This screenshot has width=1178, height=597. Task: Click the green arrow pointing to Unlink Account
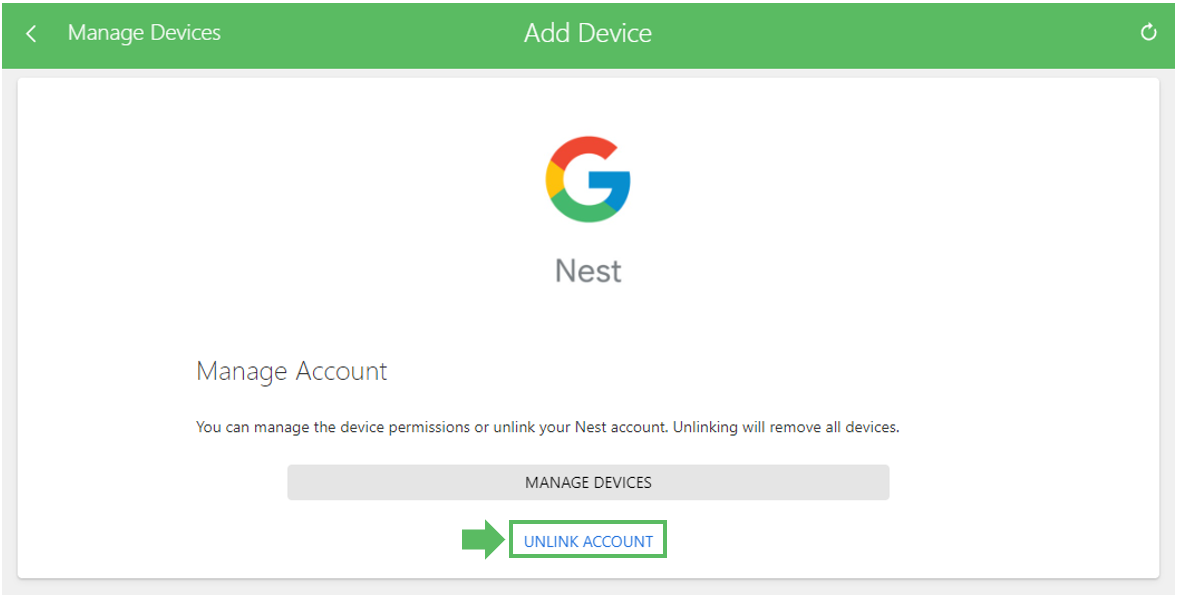point(483,539)
